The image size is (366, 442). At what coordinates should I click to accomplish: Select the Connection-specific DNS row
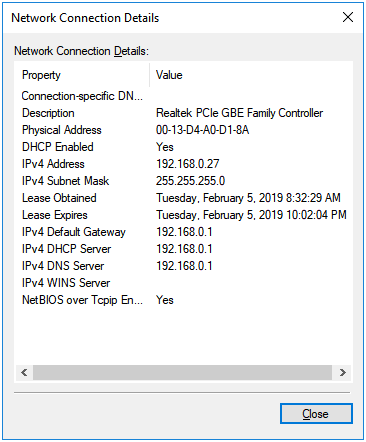pyautogui.click(x=183, y=96)
